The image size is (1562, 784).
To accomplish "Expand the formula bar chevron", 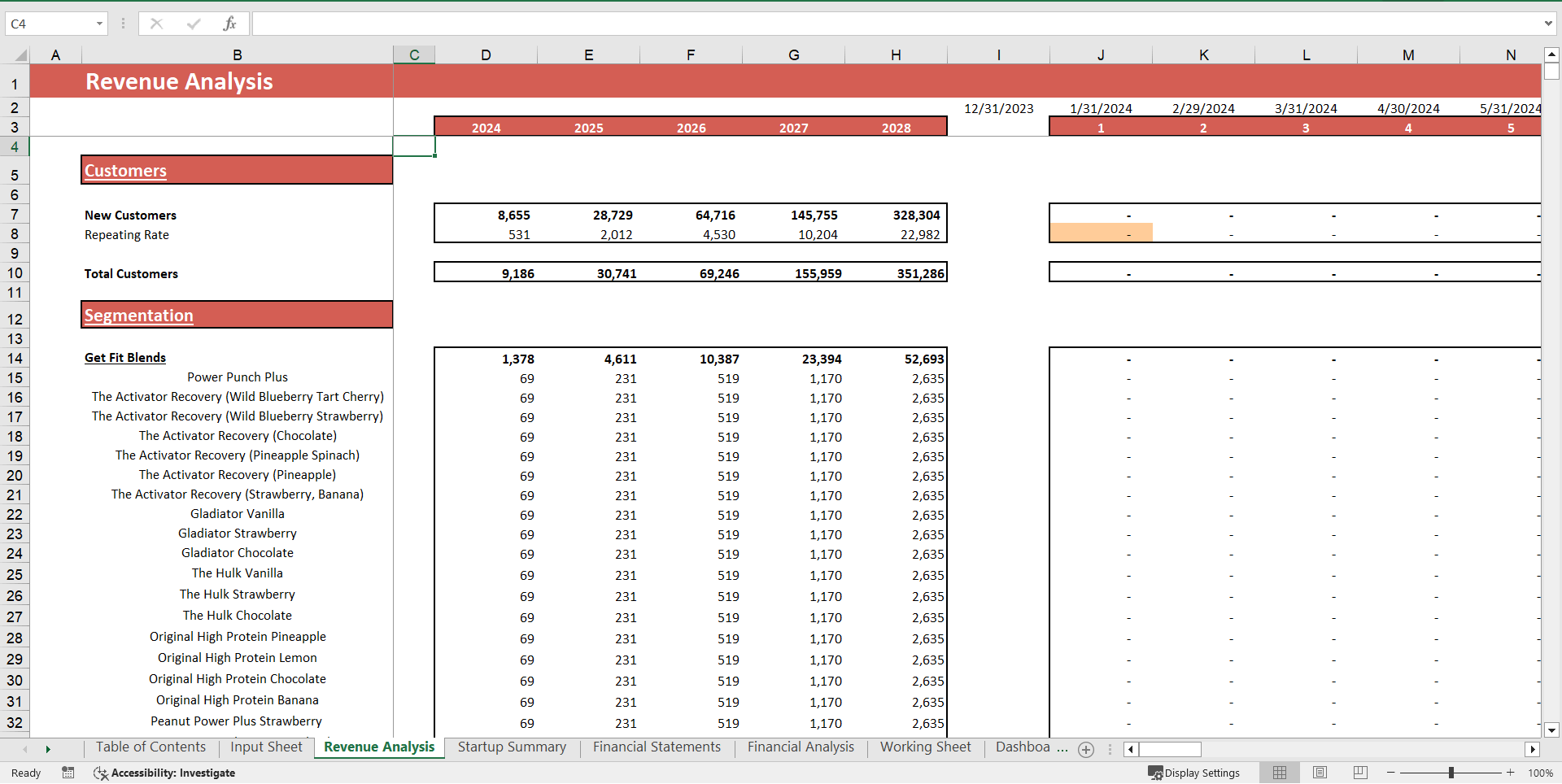I will 1548,24.
